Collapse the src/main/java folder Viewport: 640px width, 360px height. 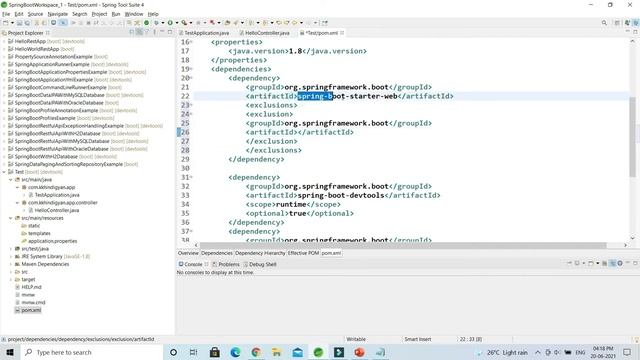[x=11, y=180]
